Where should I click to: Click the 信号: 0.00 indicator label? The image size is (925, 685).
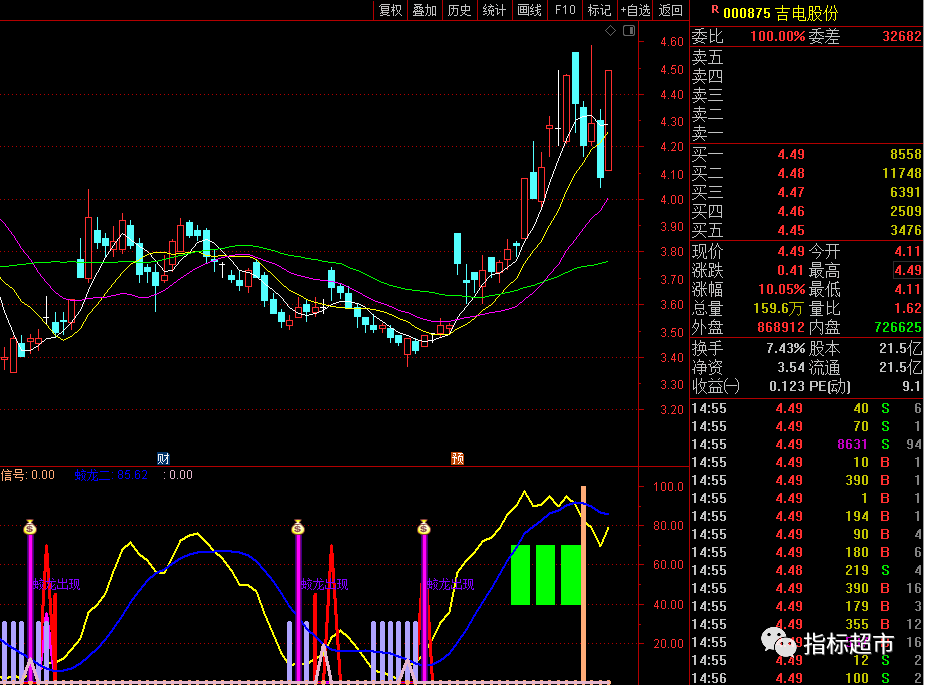[x=27, y=475]
